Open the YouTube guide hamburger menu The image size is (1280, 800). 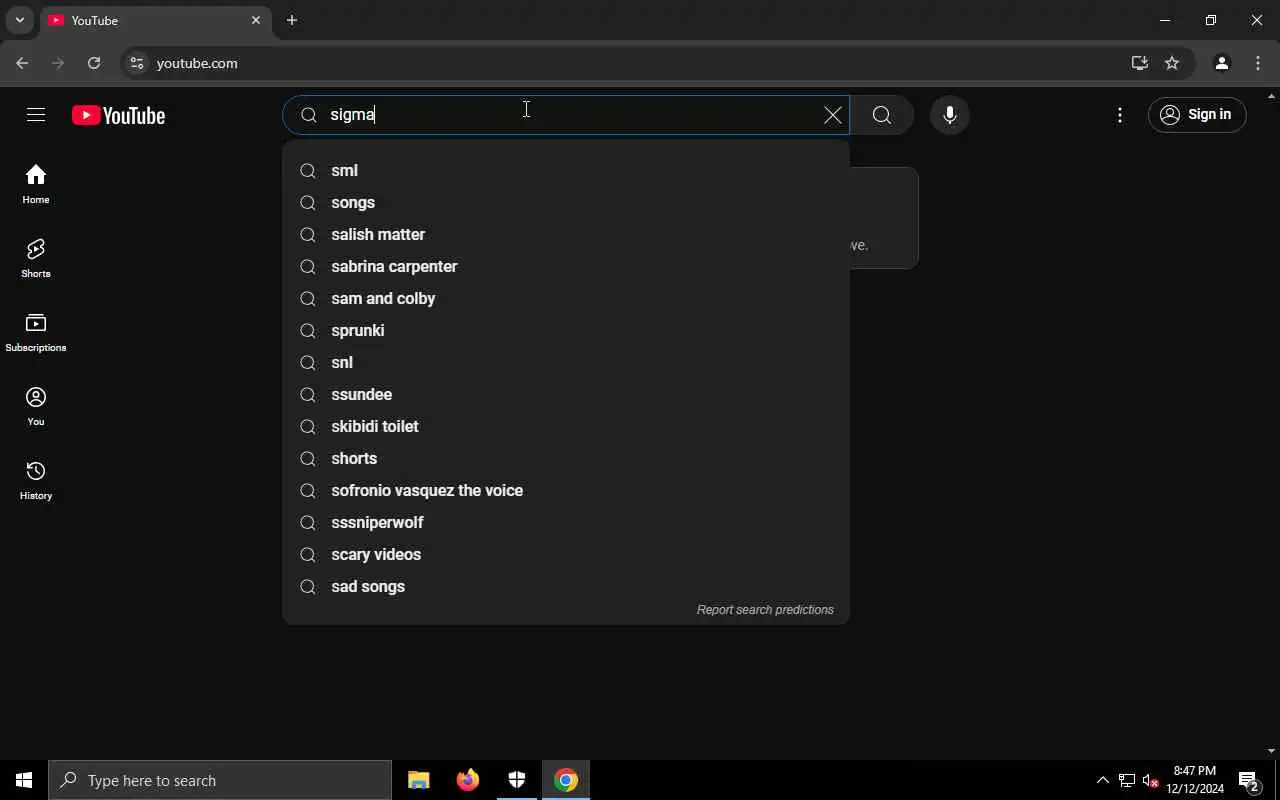click(36, 115)
